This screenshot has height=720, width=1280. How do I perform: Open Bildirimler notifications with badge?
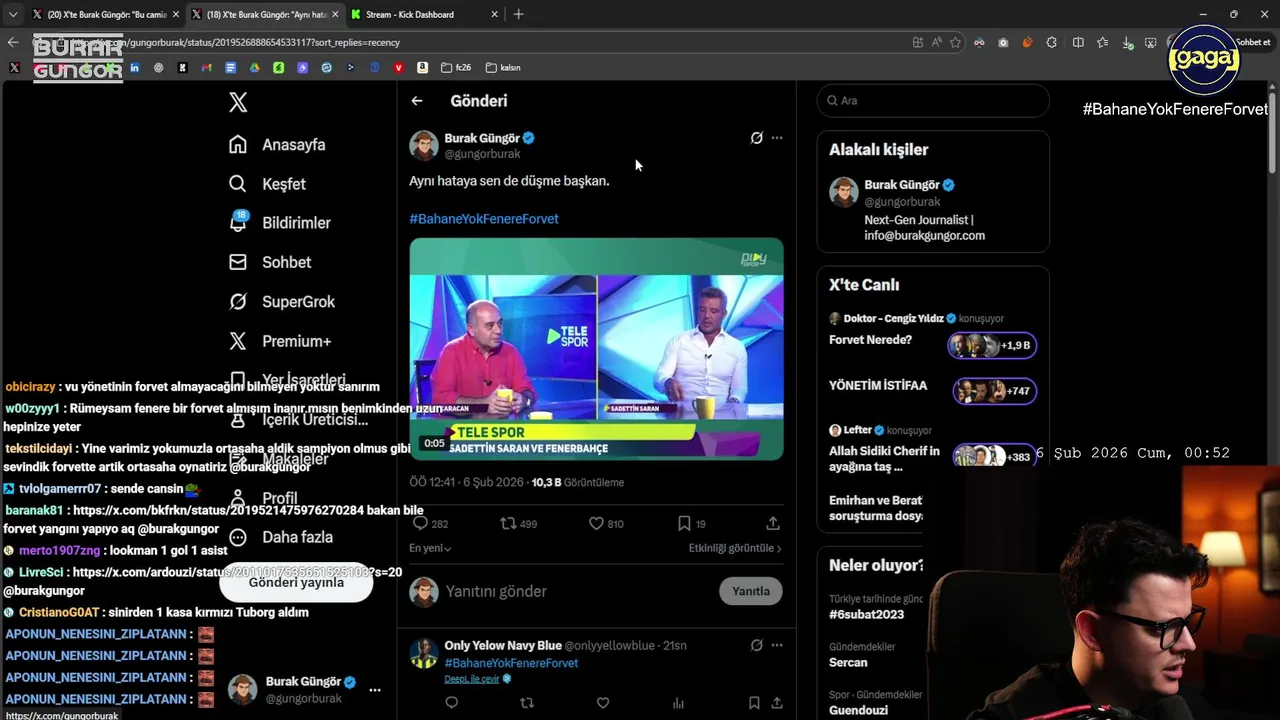(x=279, y=223)
